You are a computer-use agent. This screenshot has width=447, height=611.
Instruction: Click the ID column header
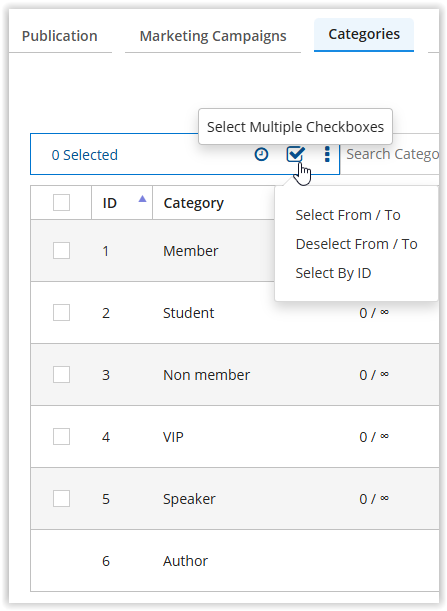point(110,203)
